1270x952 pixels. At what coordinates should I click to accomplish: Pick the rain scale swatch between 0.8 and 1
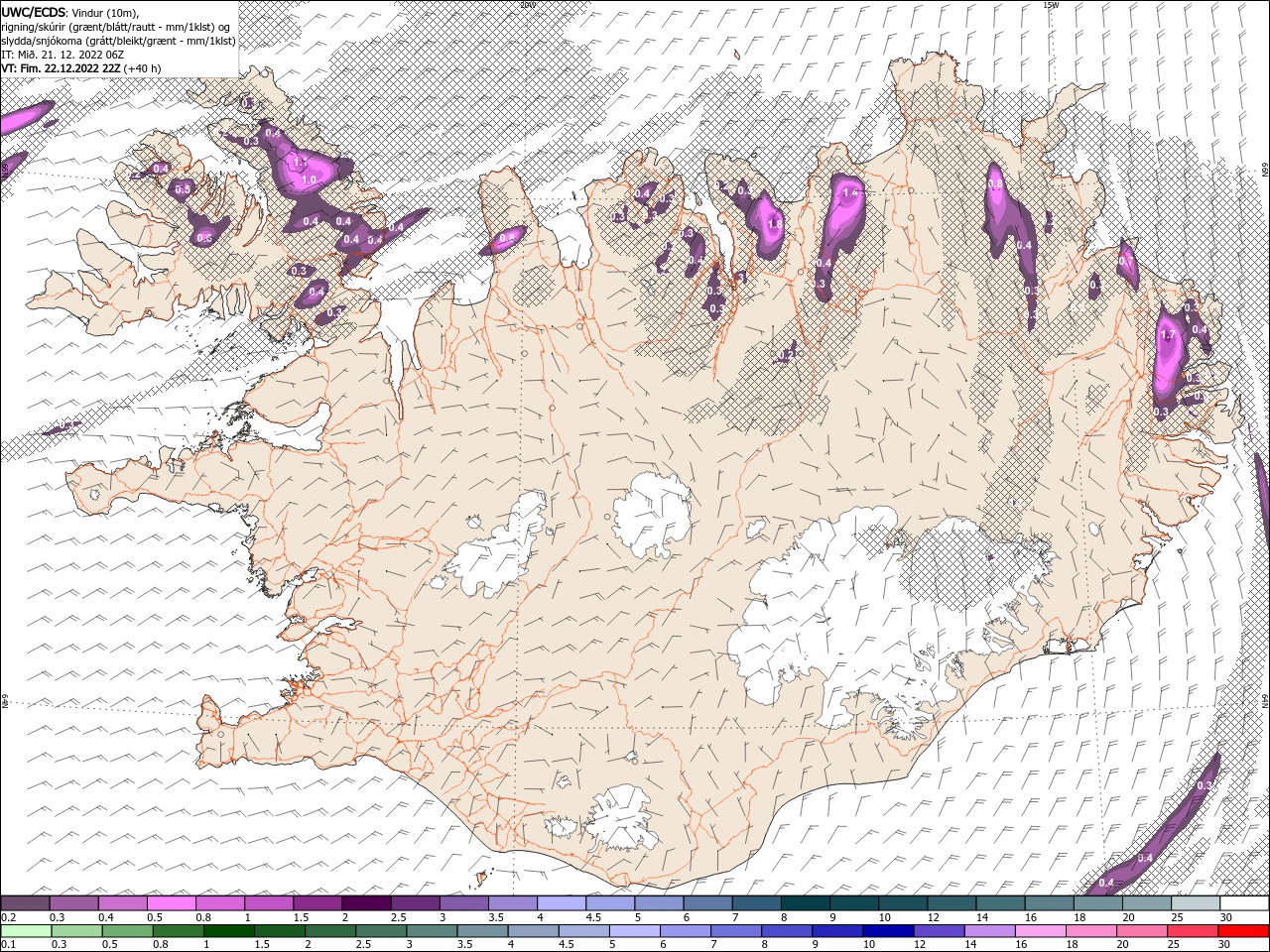pyautogui.click(x=178, y=931)
